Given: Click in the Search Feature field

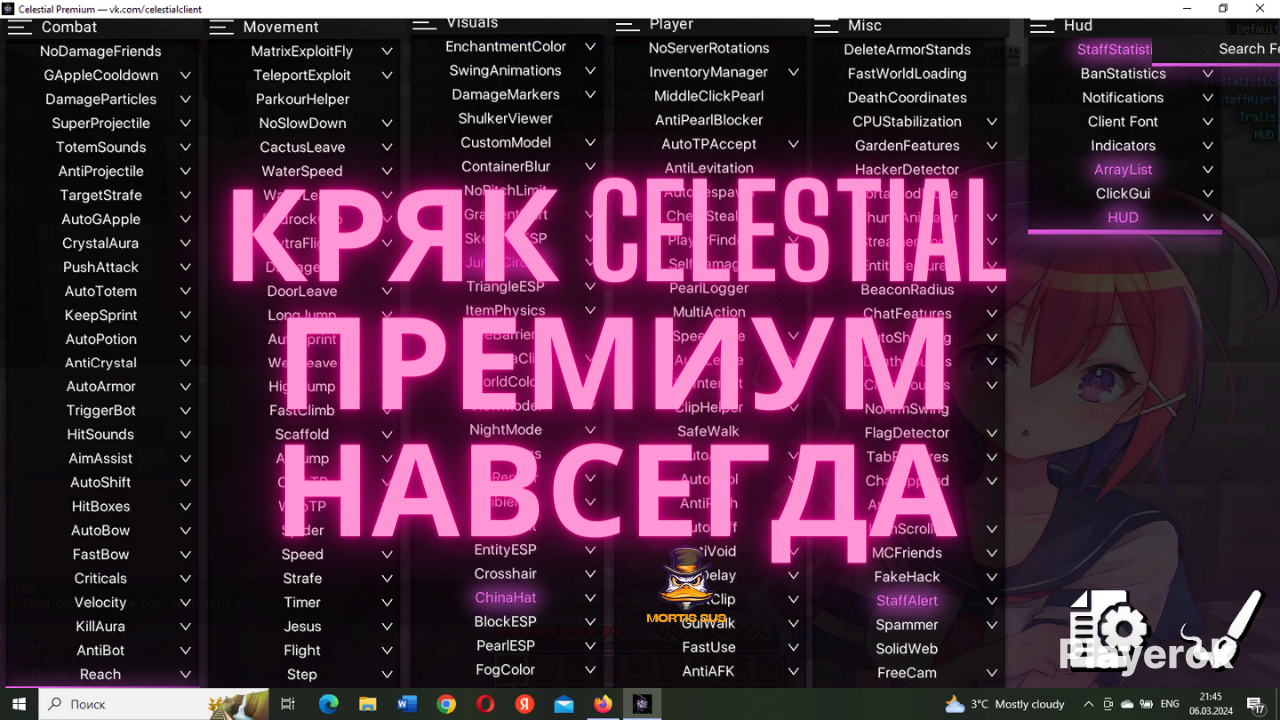Looking at the screenshot, I should click(1246, 49).
